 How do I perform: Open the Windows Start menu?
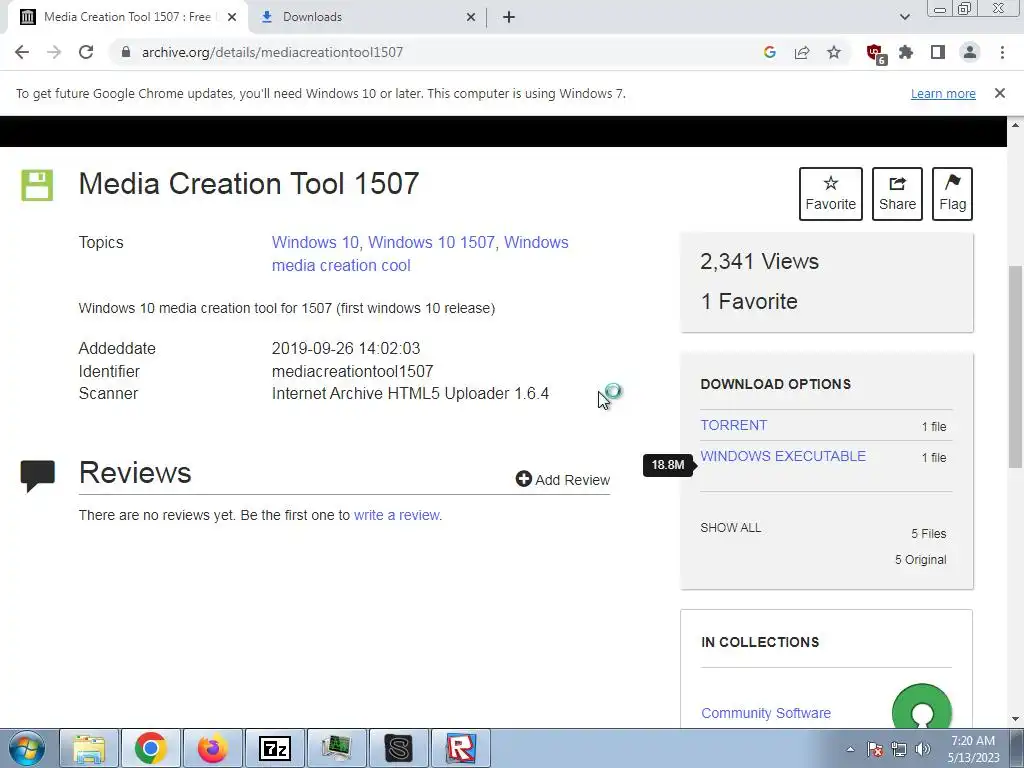pos(27,748)
